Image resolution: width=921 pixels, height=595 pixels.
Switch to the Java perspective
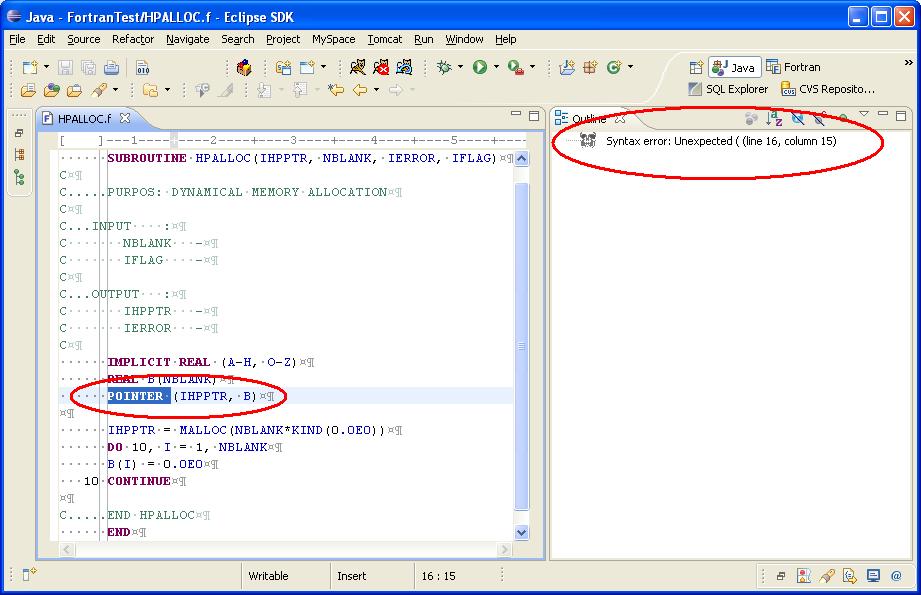(735, 68)
